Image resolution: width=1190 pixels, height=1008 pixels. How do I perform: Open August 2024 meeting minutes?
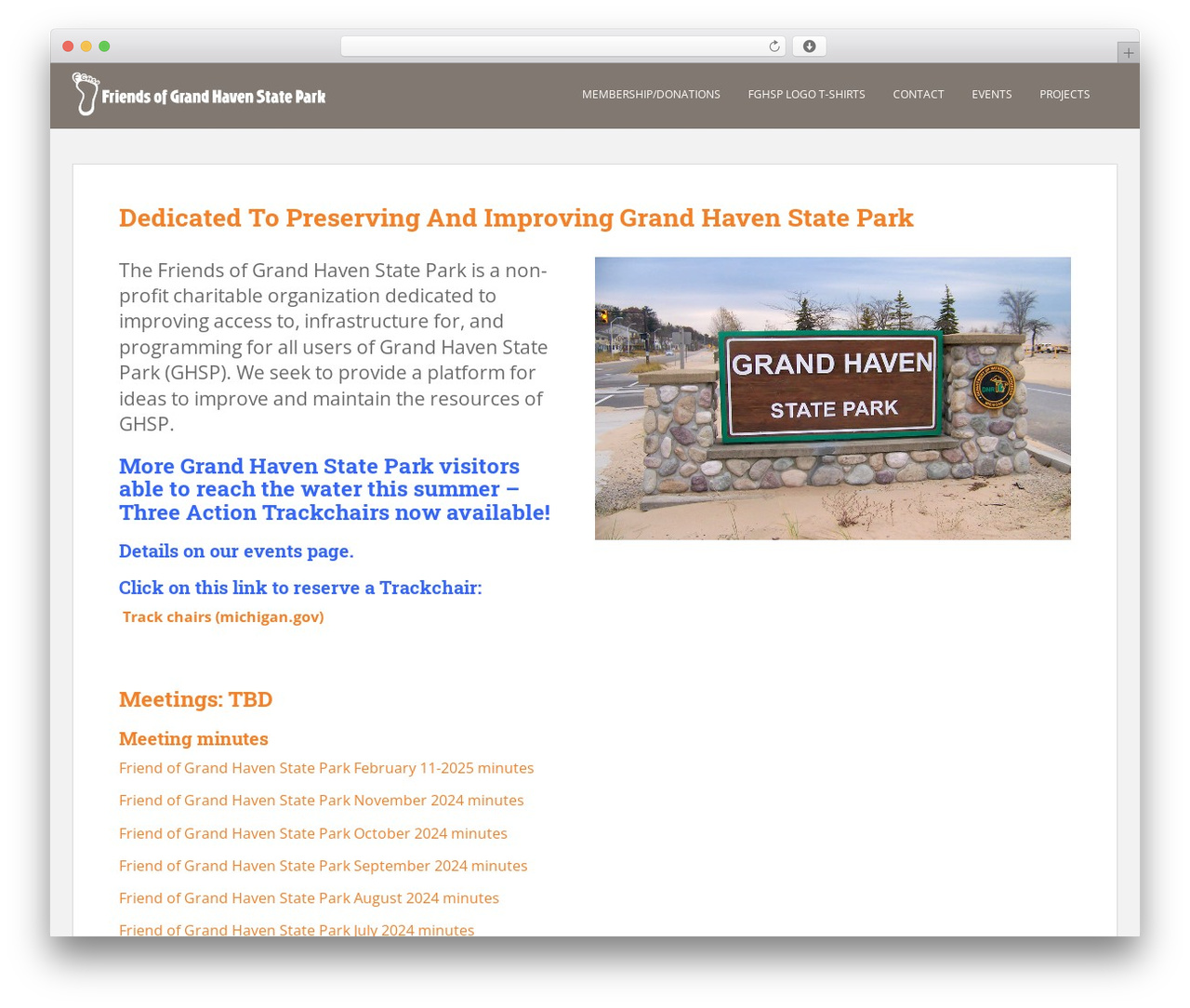pos(309,898)
